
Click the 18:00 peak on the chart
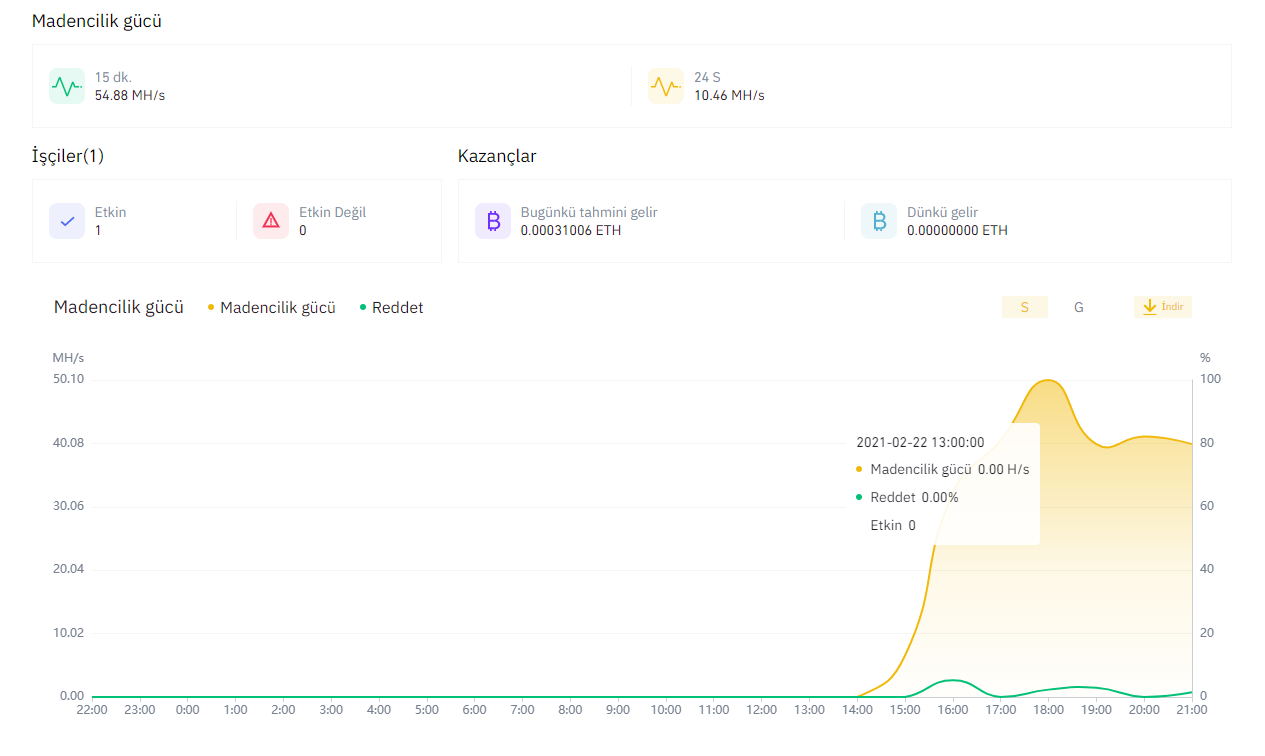pos(1048,380)
